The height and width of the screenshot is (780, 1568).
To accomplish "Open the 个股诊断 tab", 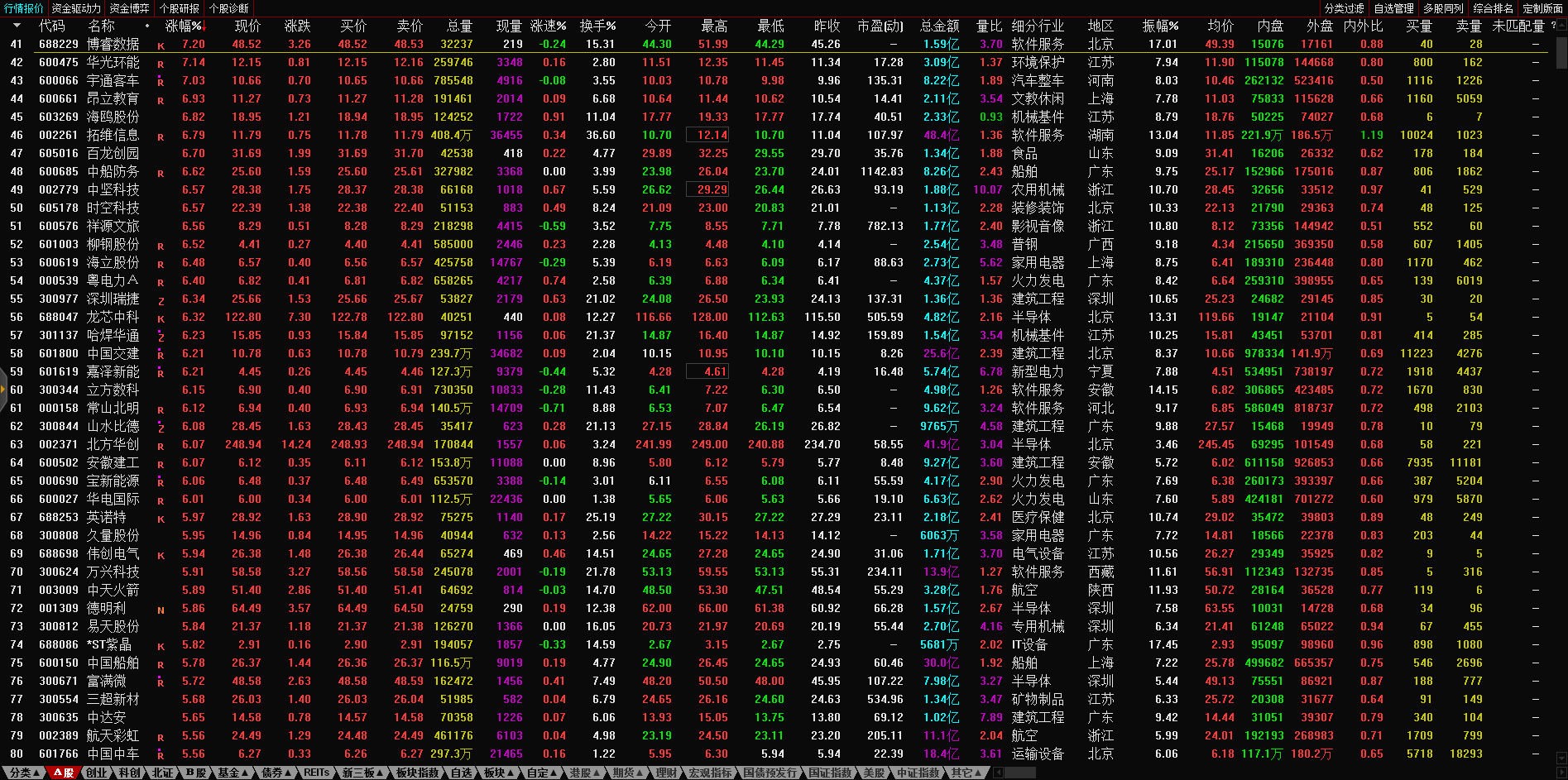I will [228, 8].
